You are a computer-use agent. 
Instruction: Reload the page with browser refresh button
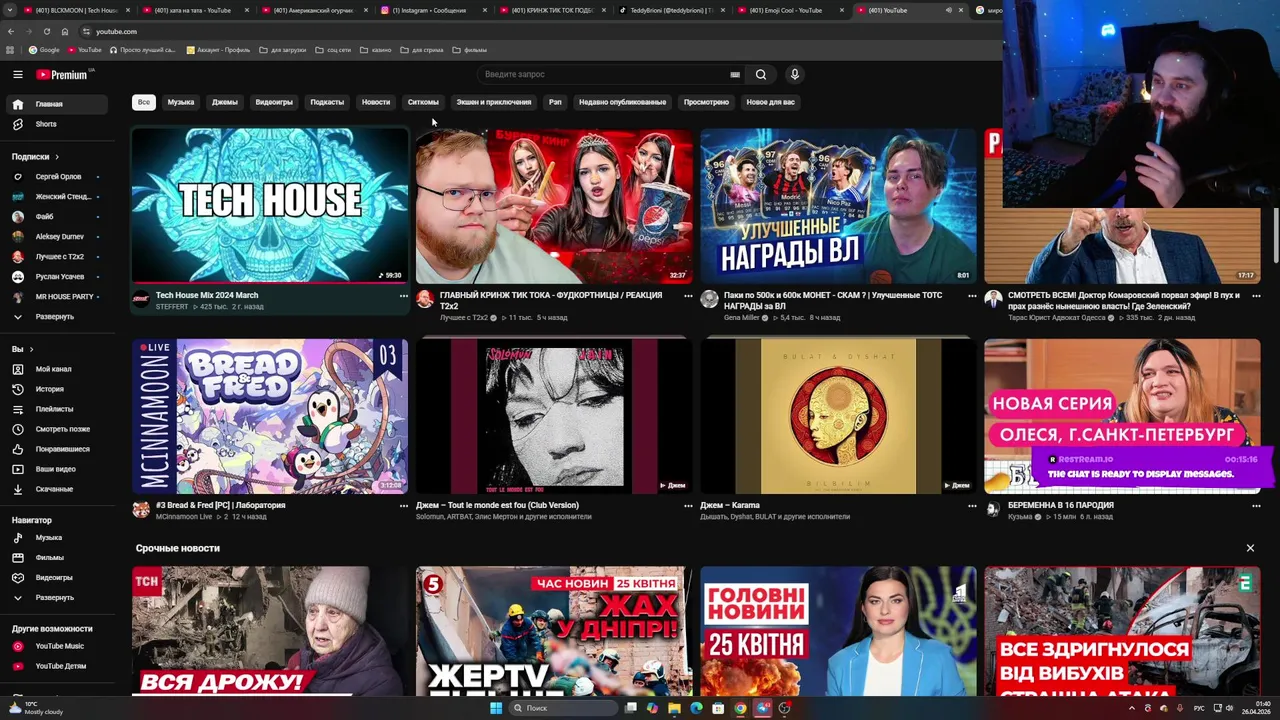click(x=46, y=31)
